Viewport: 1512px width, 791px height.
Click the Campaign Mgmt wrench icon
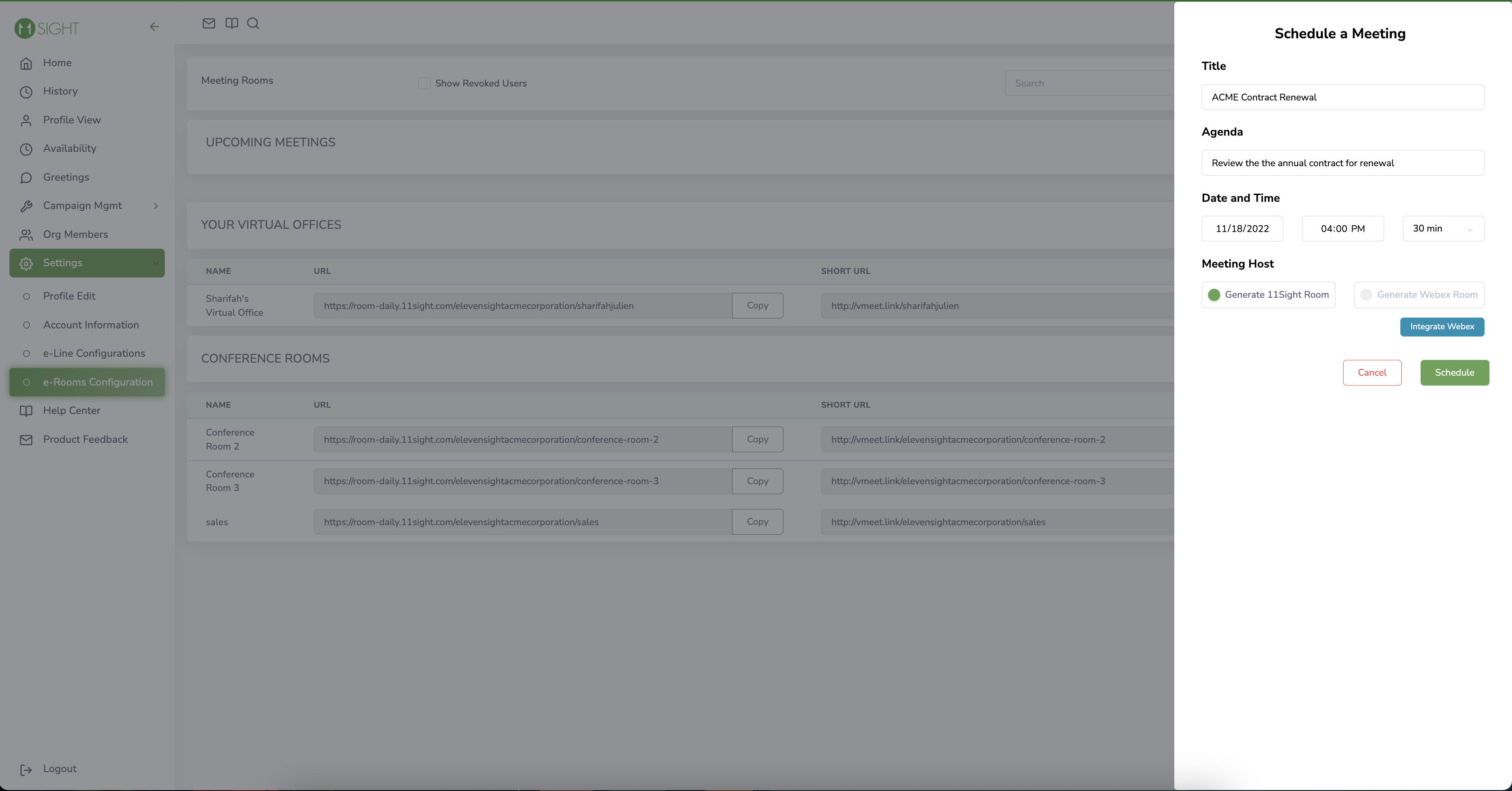26,206
